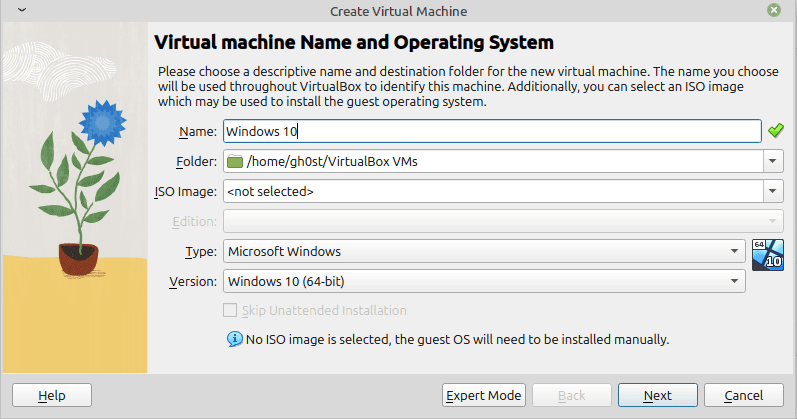Click the flower illustration side image
797x419 pixels.
click(x=75, y=198)
